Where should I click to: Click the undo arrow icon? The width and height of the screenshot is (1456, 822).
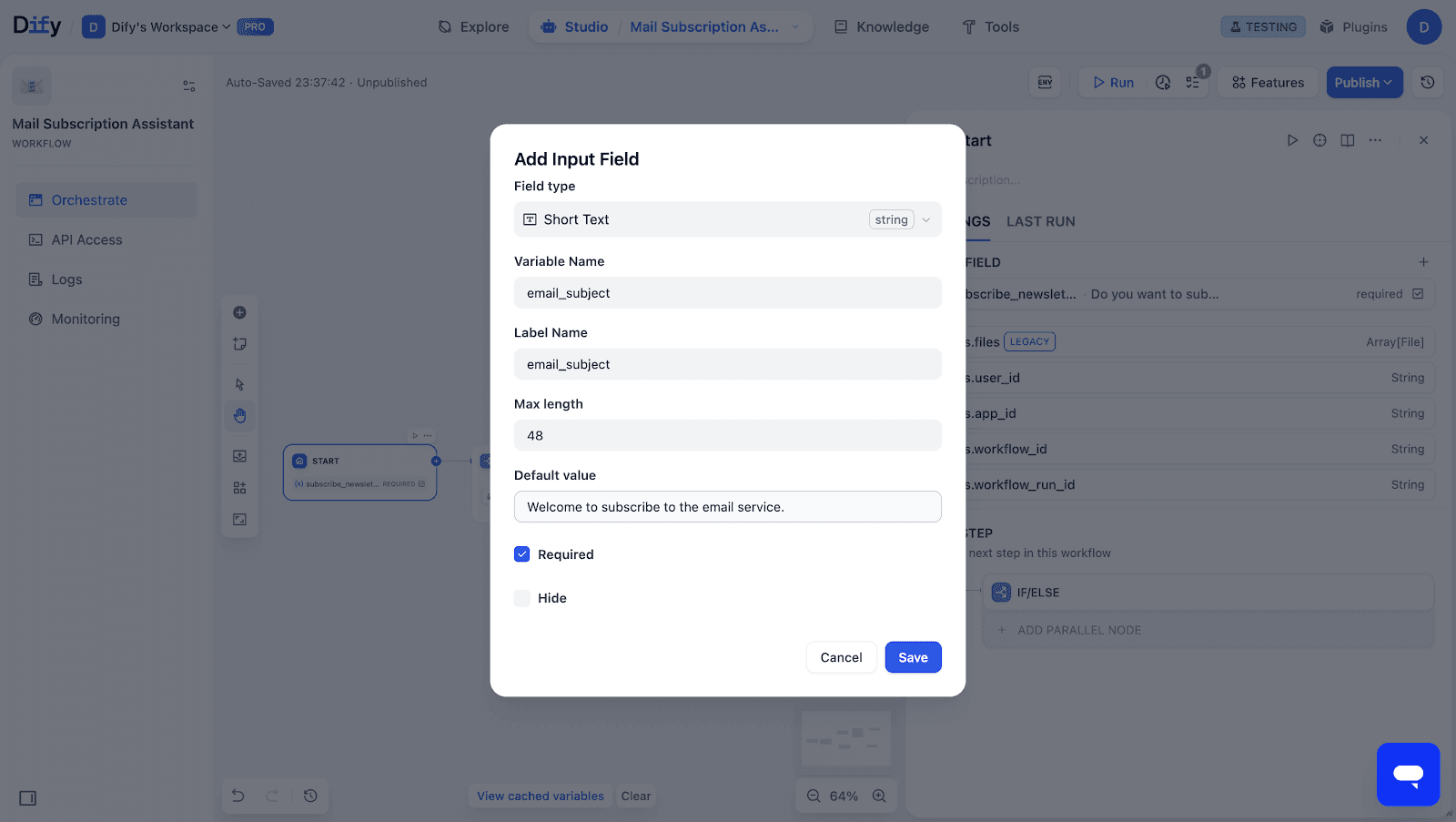tap(238, 796)
